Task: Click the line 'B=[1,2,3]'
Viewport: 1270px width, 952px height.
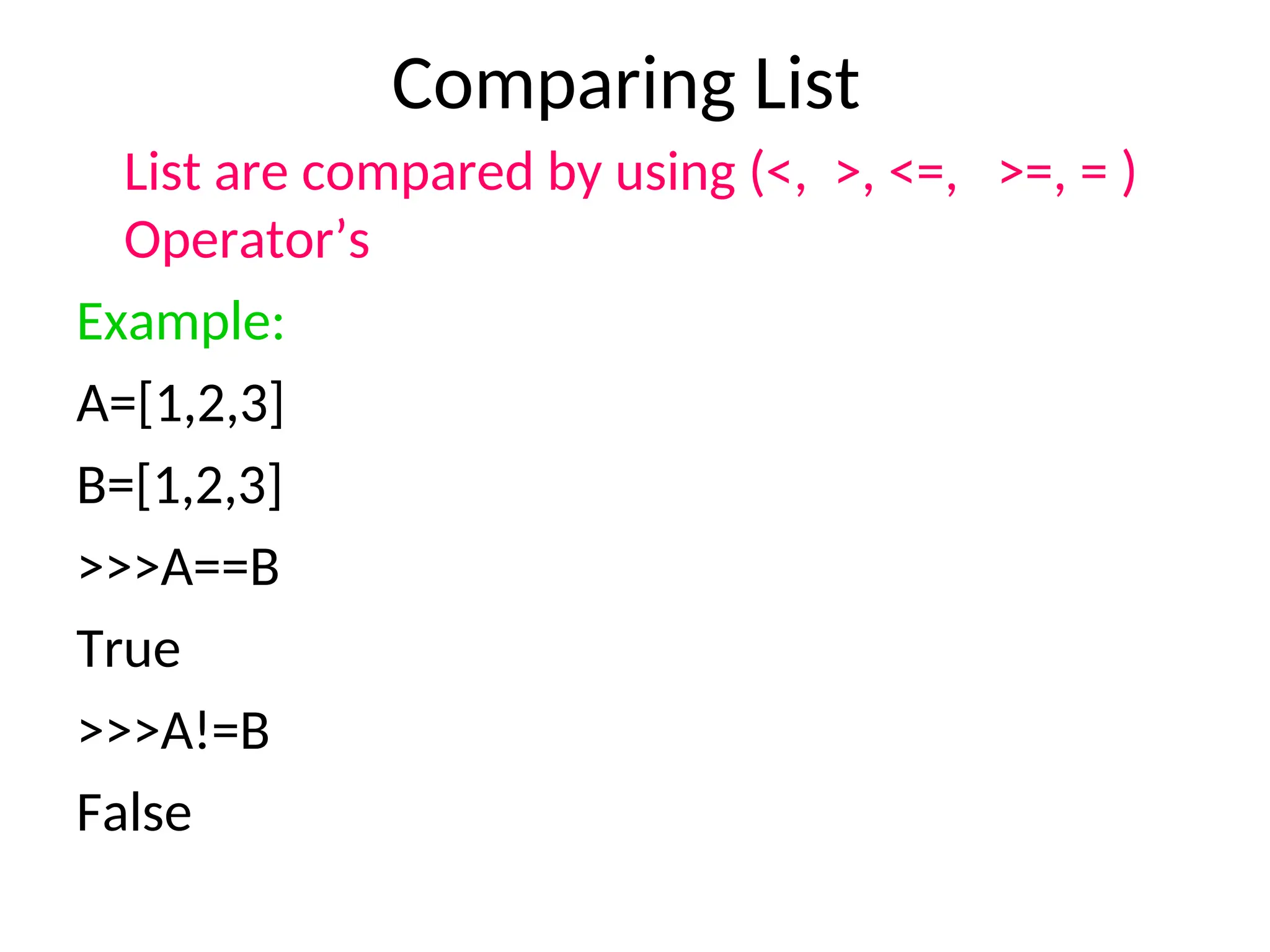Action: click(x=179, y=486)
